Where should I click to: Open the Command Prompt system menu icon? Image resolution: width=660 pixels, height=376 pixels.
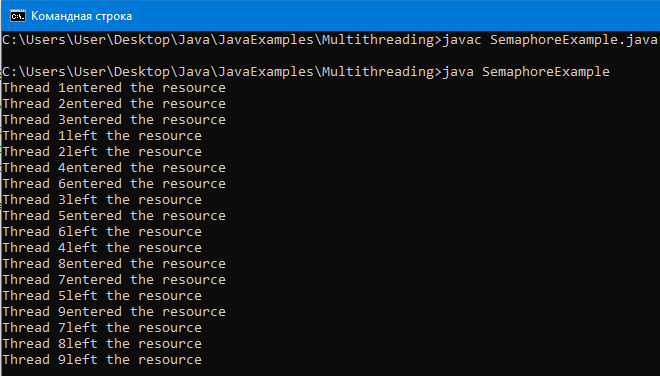pyautogui.click(x=18, y=16)
